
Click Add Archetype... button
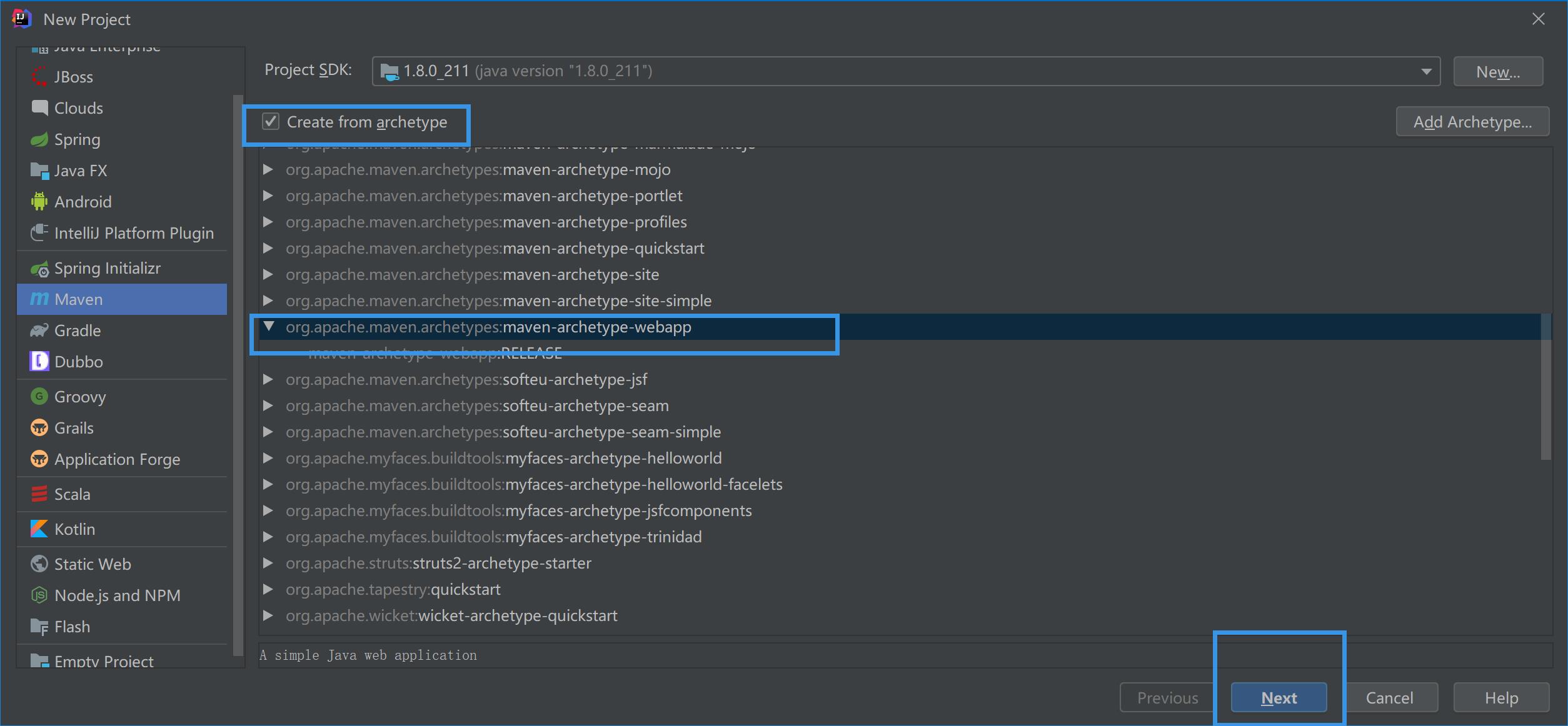[1473, 121]
